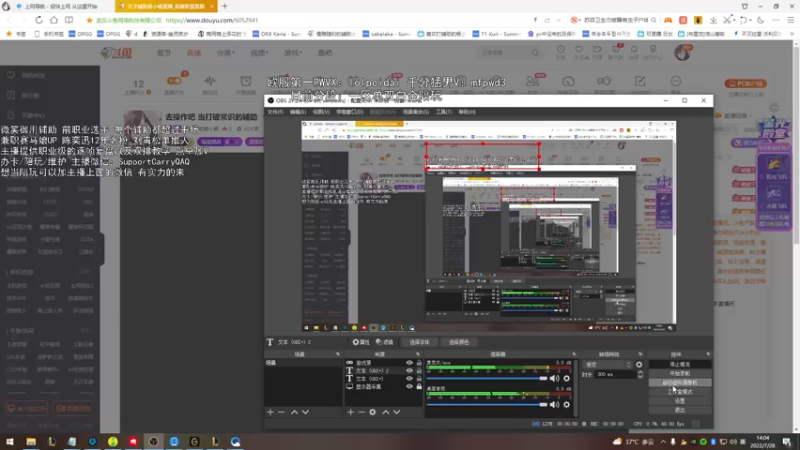Open the Windows Start menu
This screenshot has height=450, width=800.
click(x=10, y=441)
